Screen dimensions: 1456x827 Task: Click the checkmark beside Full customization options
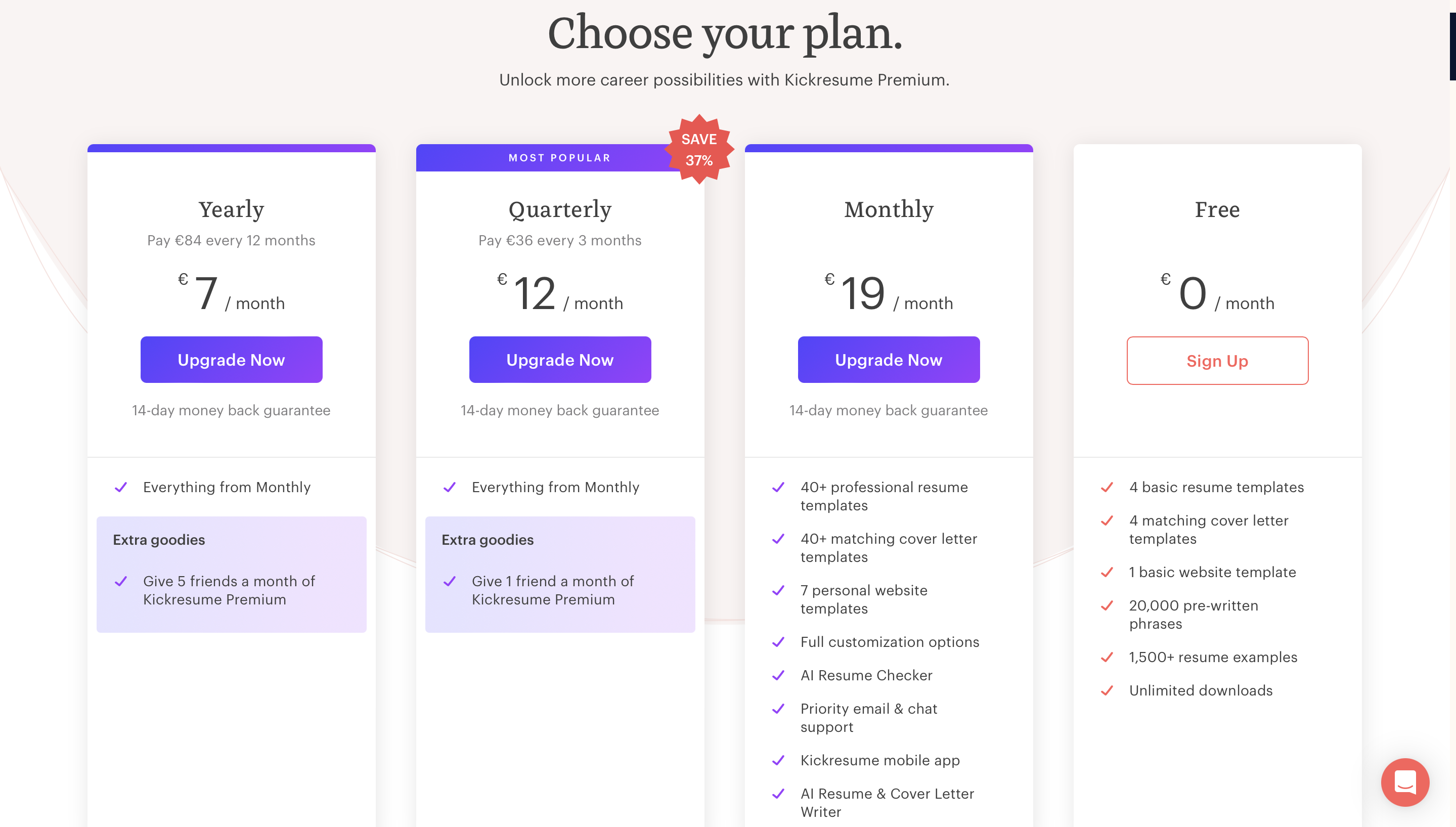(778, 642)
